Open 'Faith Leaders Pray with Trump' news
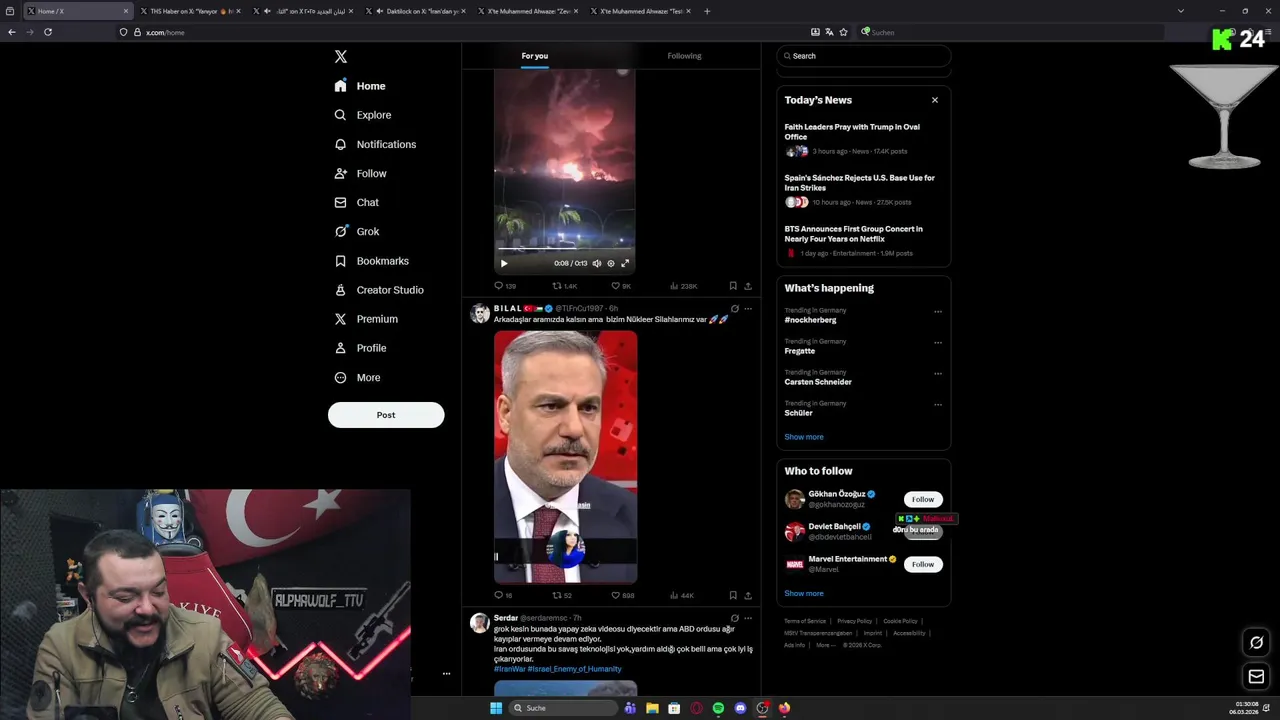 coord(863,139)
